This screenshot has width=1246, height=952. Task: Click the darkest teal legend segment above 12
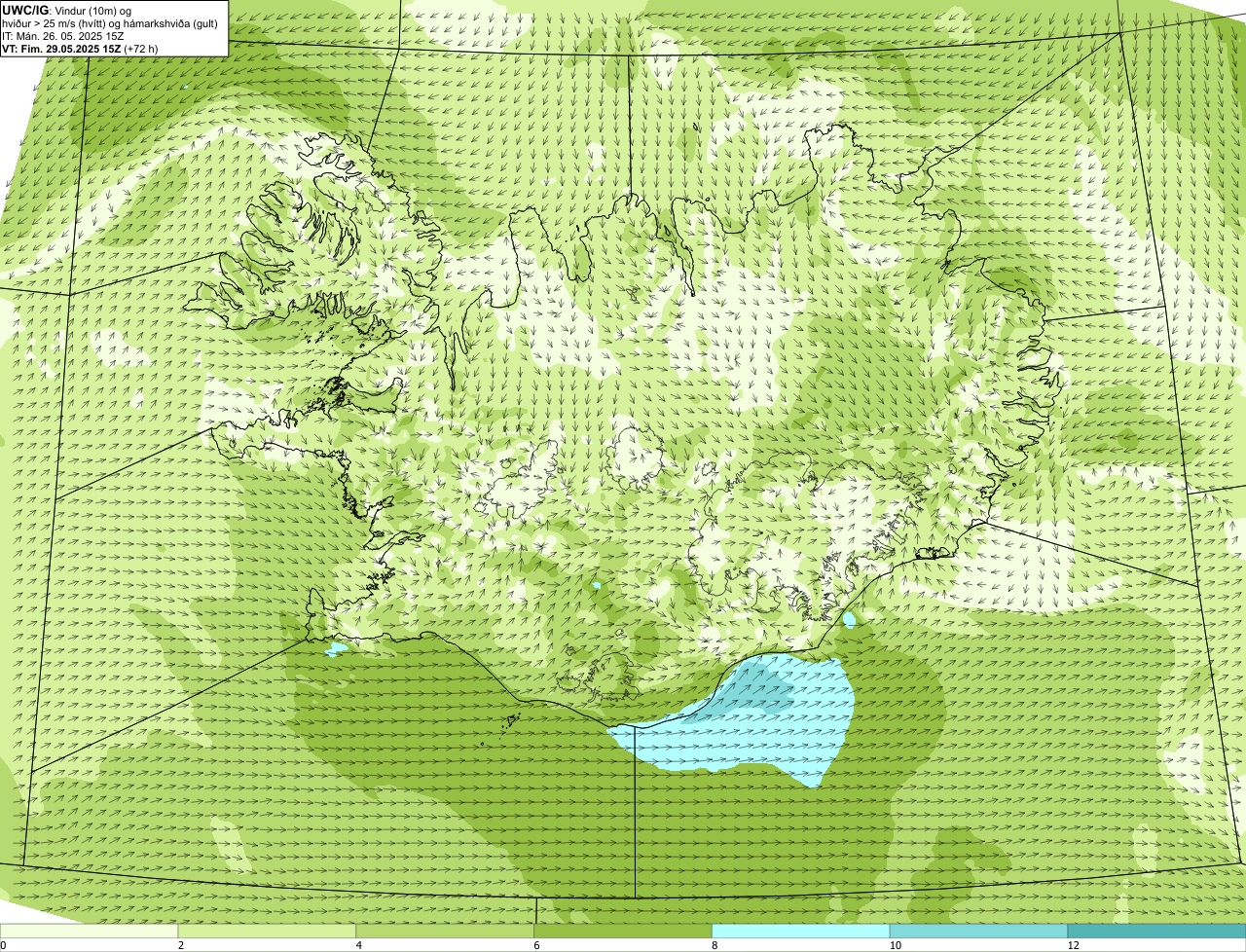click(1156, 931)
